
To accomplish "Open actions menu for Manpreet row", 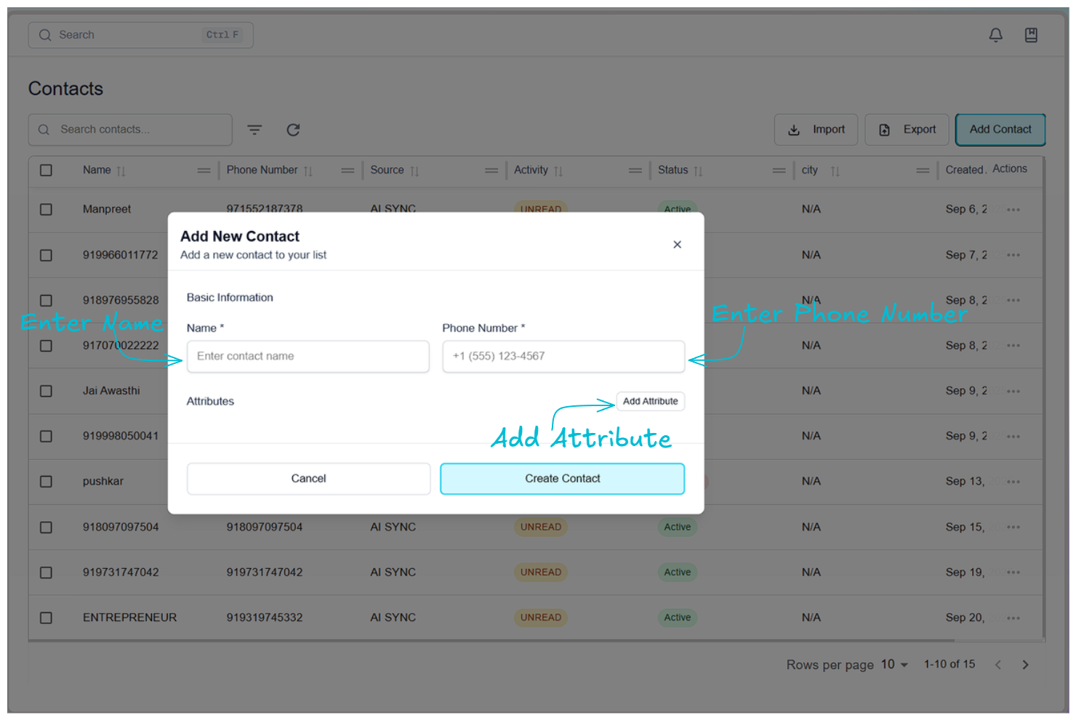I will coord(1013,210).
